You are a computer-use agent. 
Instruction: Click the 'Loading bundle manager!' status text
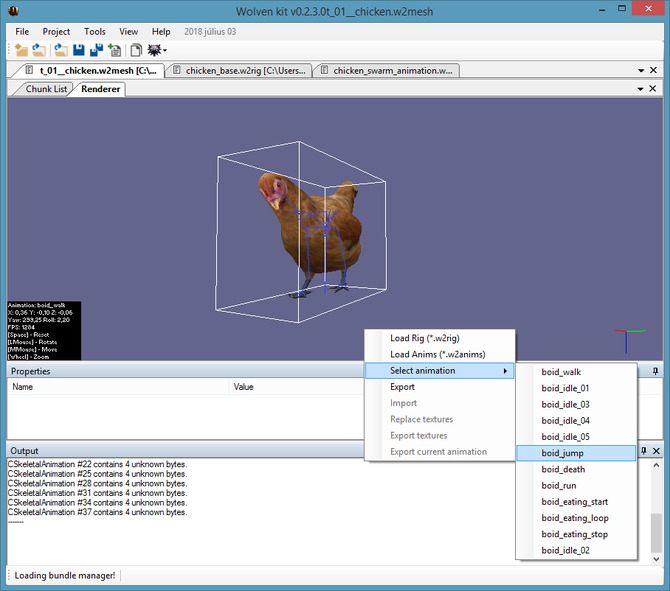(65, 576)
